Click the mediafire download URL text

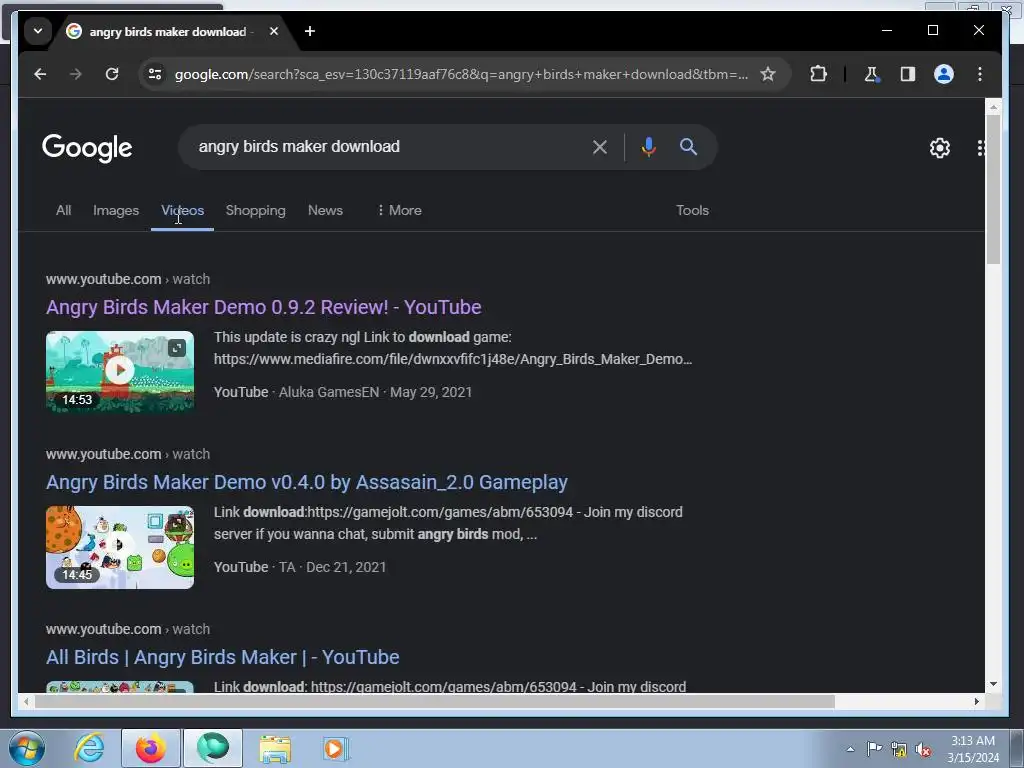pyautogui.click(x=453, y=359)
